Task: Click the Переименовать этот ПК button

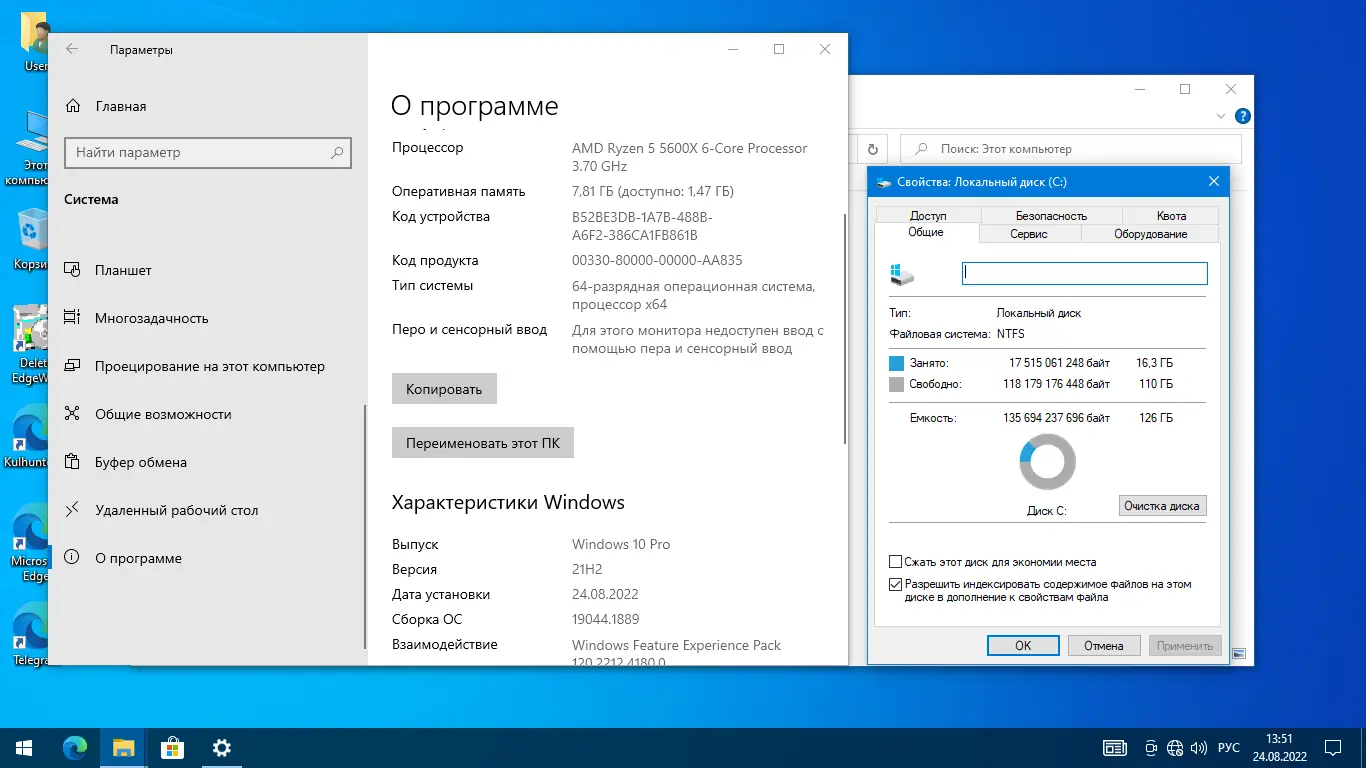Action: 482,442
